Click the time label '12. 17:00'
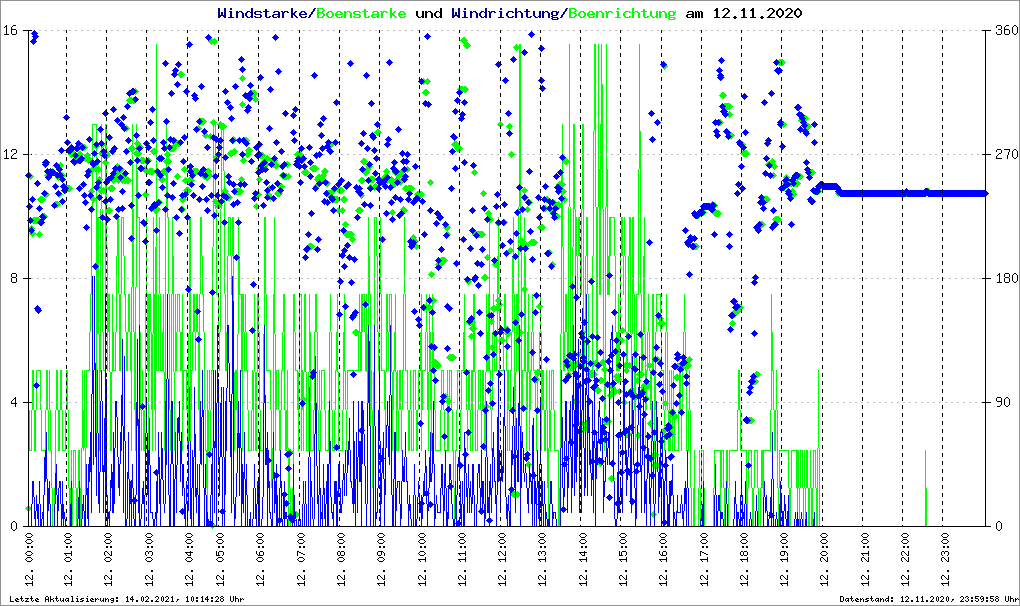The width and height of the screenshot is (1020, 606). tap(703, 559)
